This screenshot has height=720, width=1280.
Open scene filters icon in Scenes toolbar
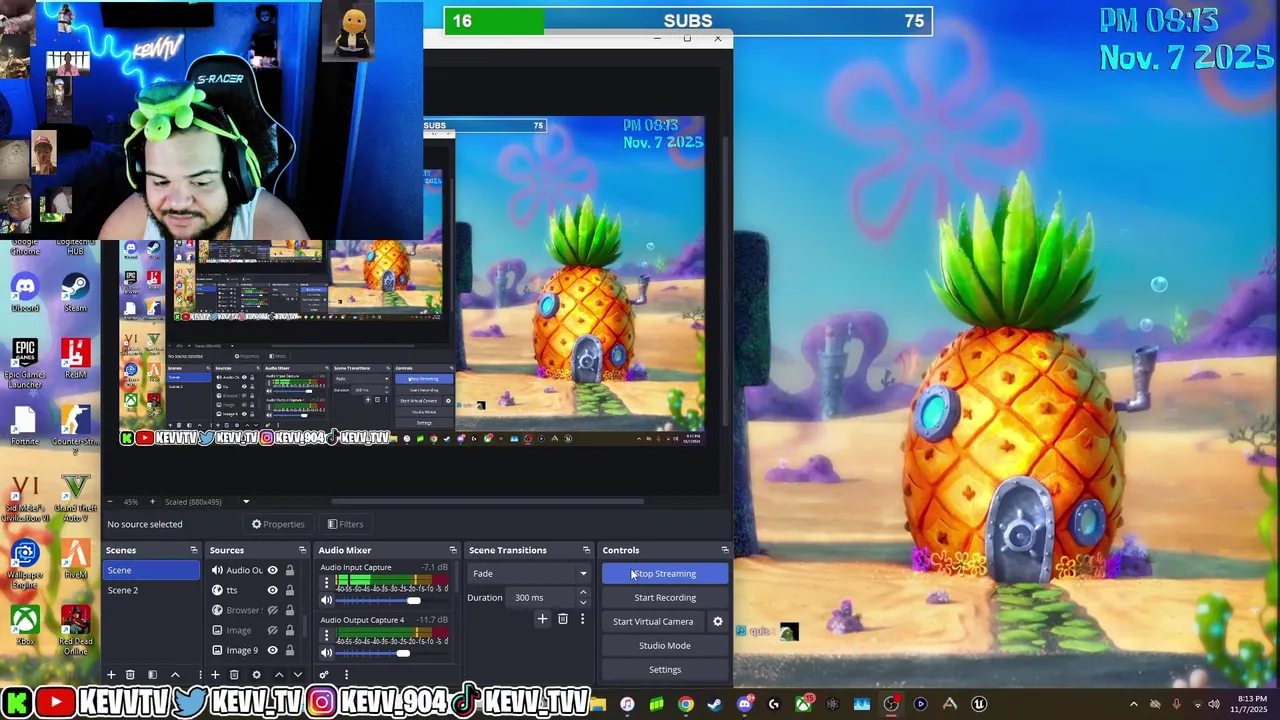[x=152, y=675]
